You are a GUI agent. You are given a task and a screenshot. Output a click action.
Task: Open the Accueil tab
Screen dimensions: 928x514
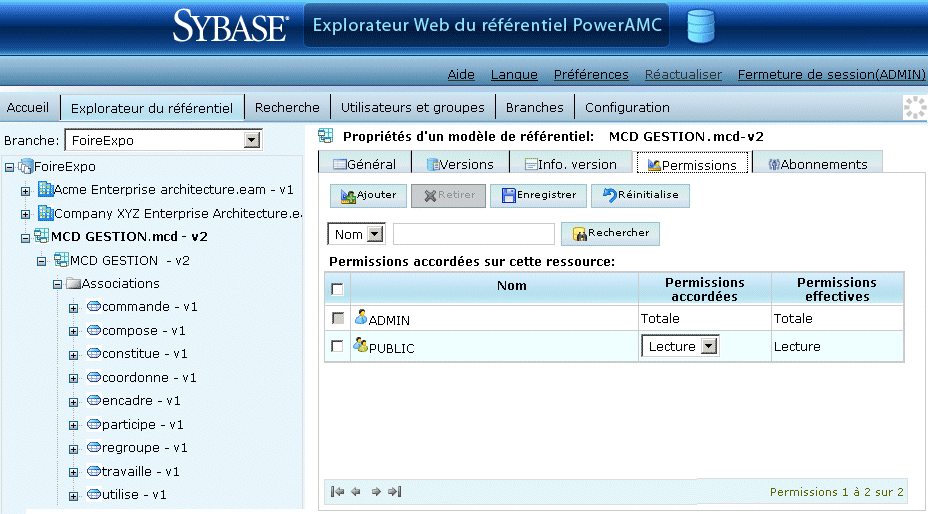pyautogui.click(x=28, y=107)
